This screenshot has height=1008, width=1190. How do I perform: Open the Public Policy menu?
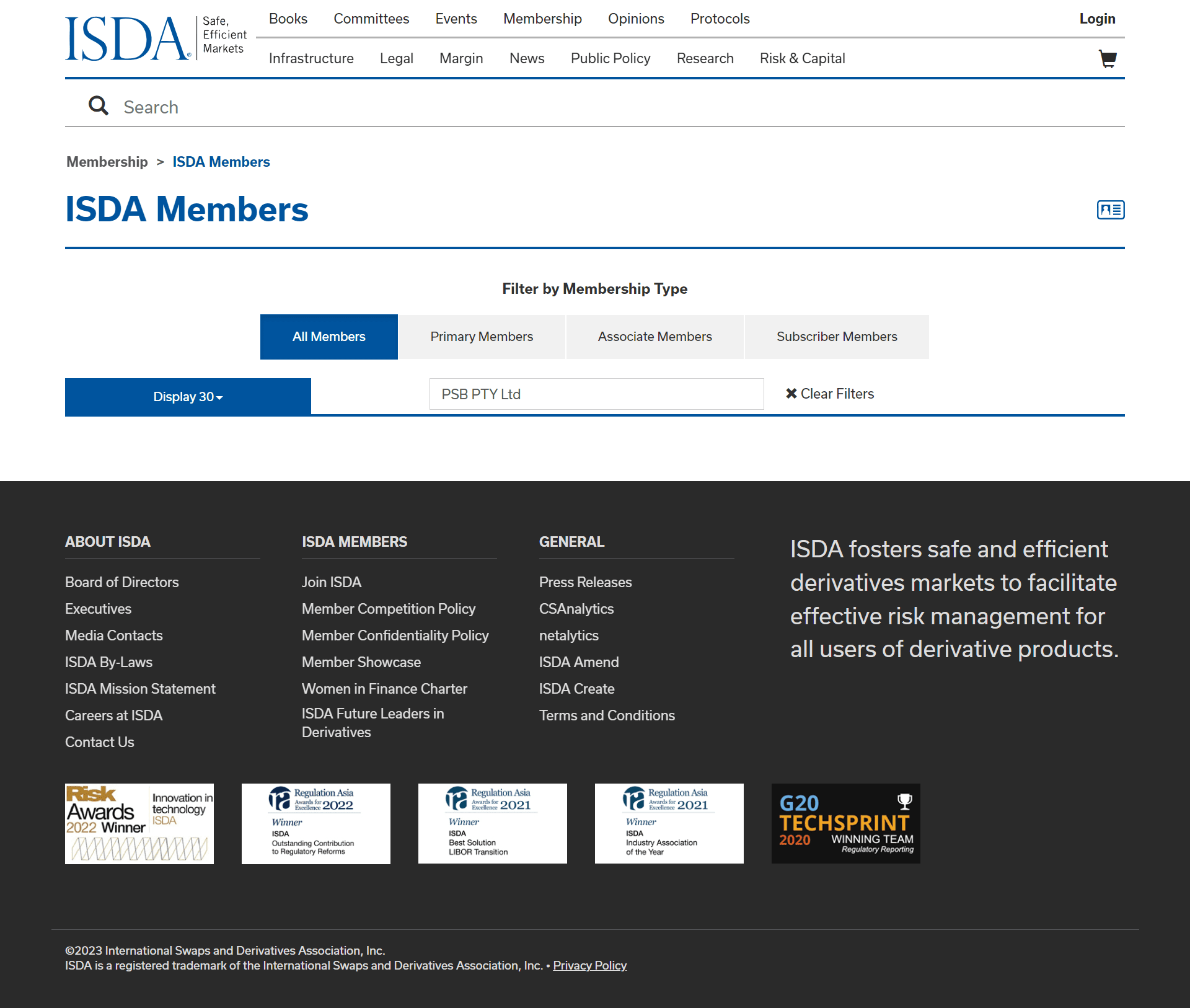click(610, 58)
